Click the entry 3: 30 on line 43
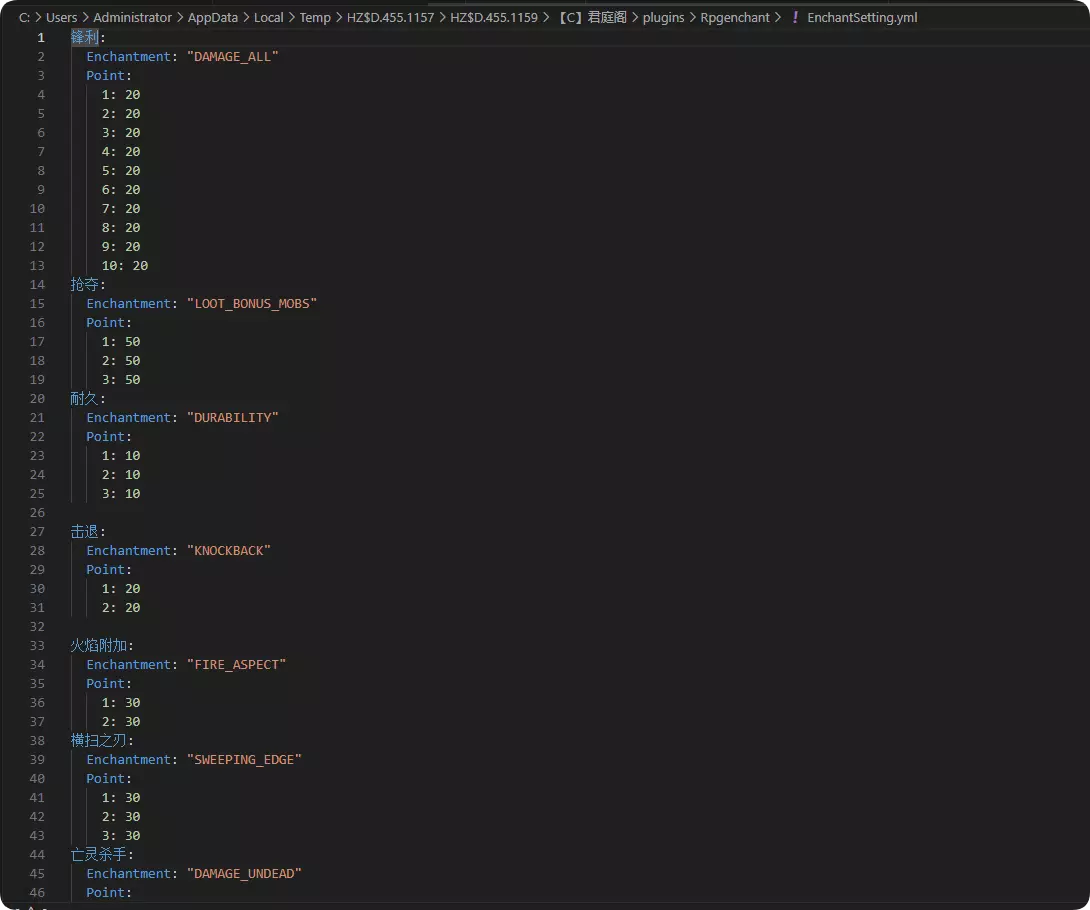Viewport: 1090px width, 910px height. (121, 836)
